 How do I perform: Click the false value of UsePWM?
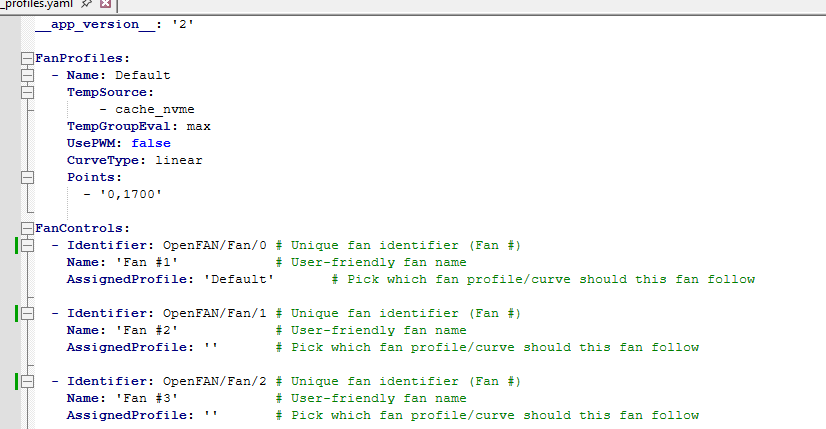[x=151, y=143]
